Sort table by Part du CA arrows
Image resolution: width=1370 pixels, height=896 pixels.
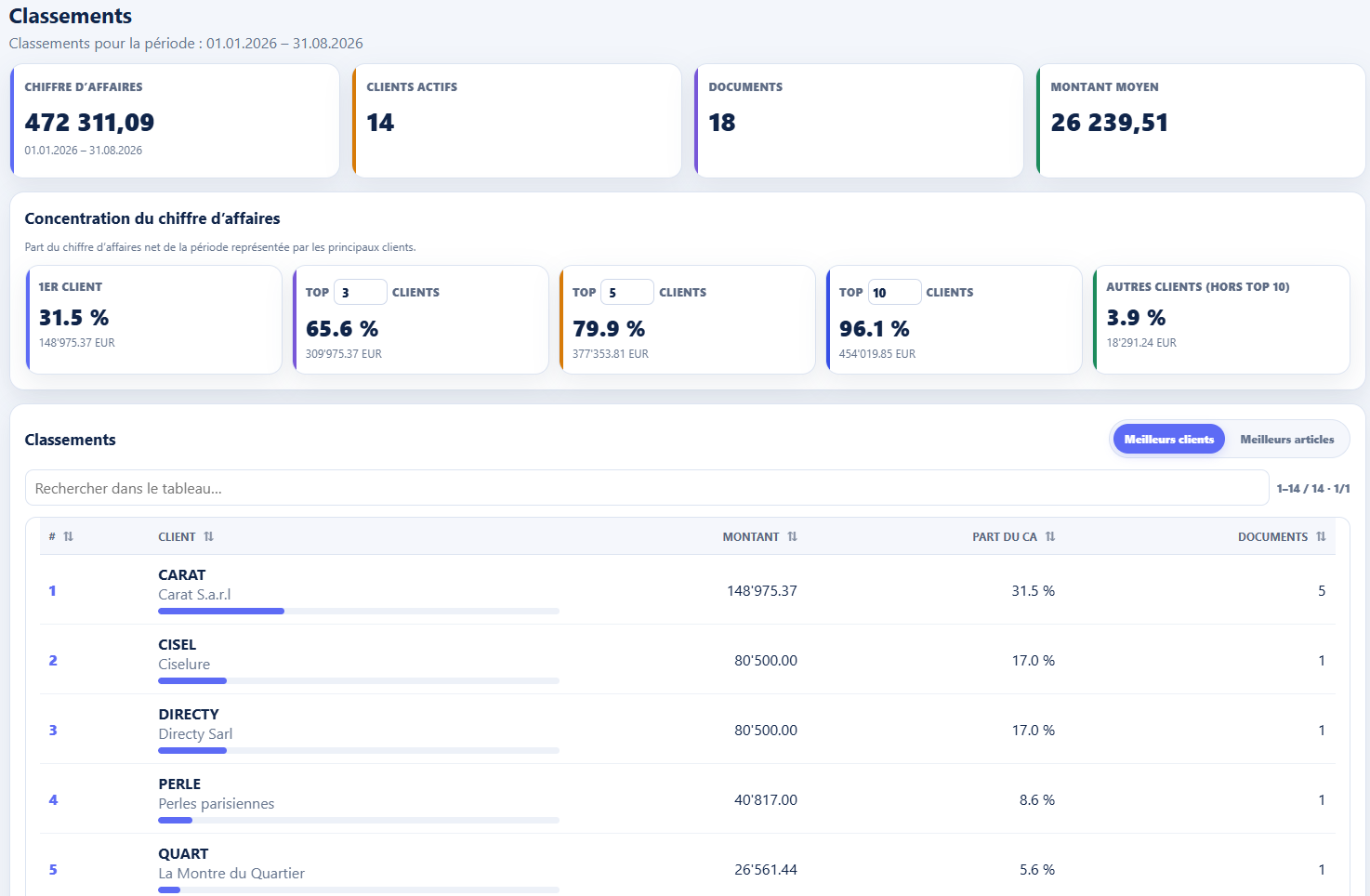(1049, 536)
